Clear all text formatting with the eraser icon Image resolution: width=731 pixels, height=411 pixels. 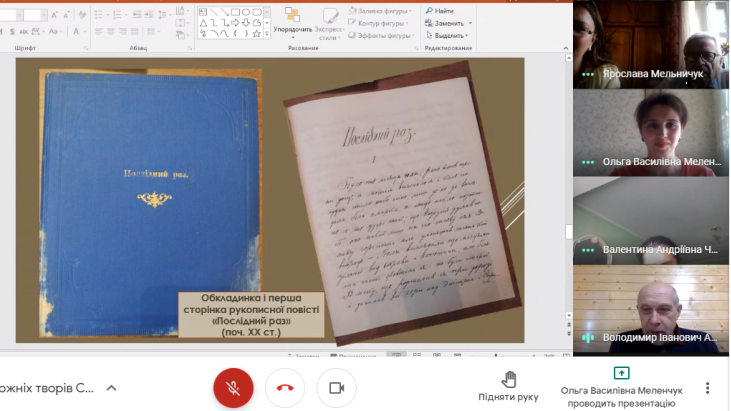click(82, 15)
